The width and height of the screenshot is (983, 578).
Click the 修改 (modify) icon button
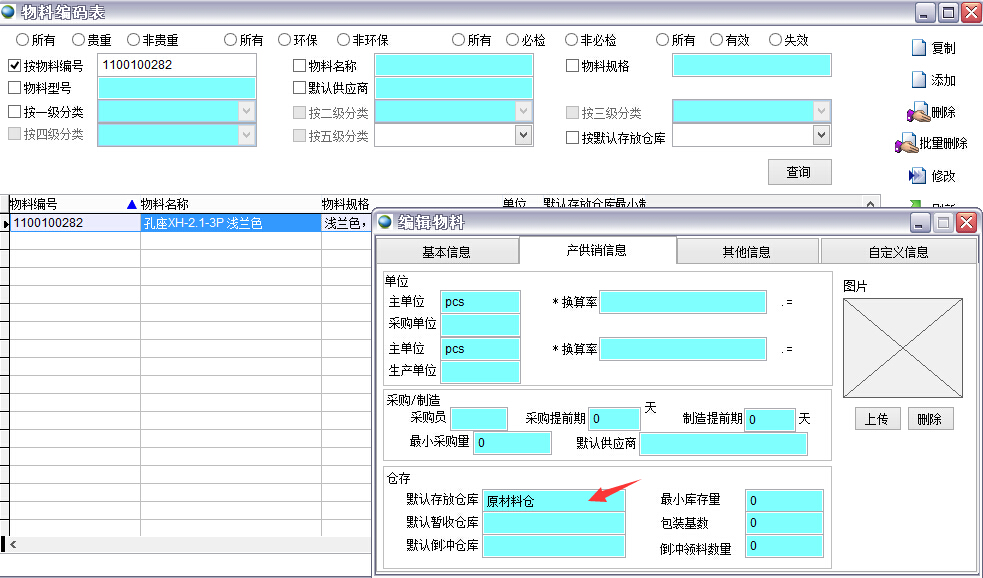tap(917, 176)
